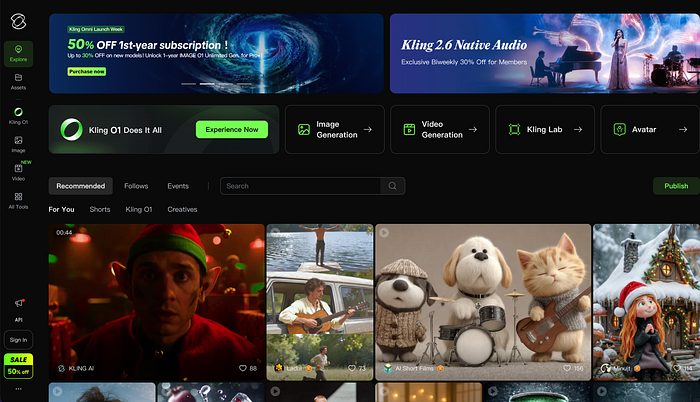The width and height of the screenshot is (700, 402).
Task: Click the green Publish button
Action: [676, 186]
